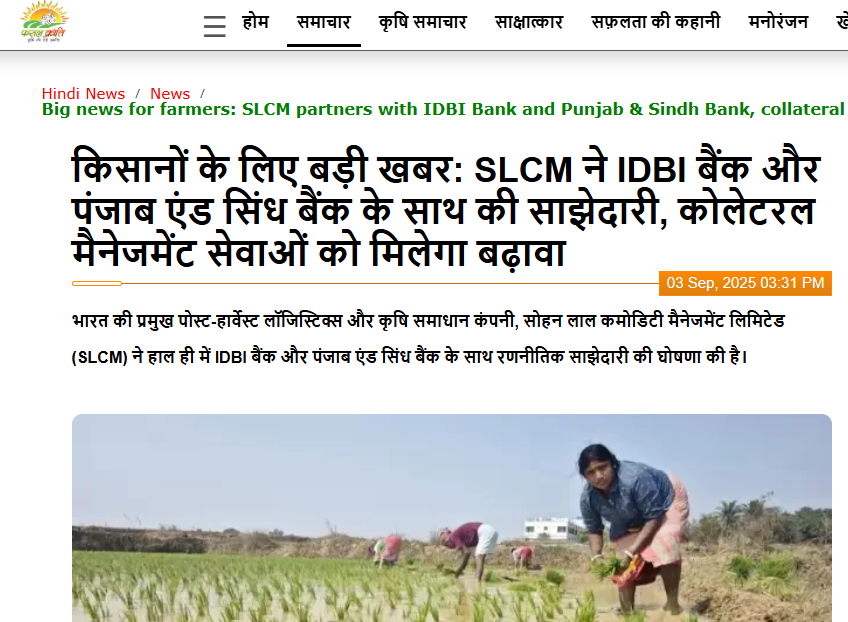Viewport: 848px width, 622px height.
Task: Click the News breadcrumb link
Action: [170, 94]
